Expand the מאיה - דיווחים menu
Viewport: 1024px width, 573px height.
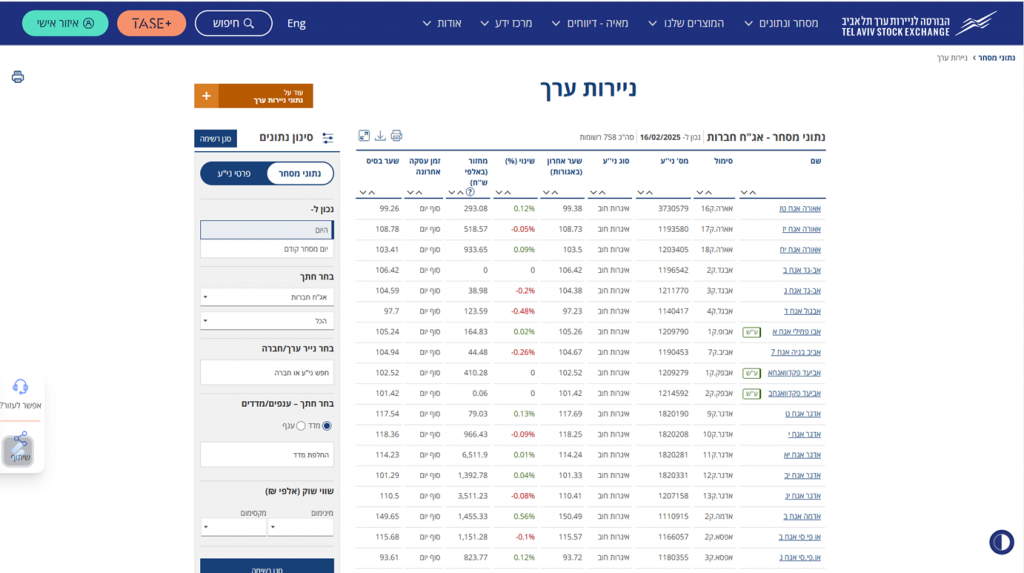tap(590, 24)
